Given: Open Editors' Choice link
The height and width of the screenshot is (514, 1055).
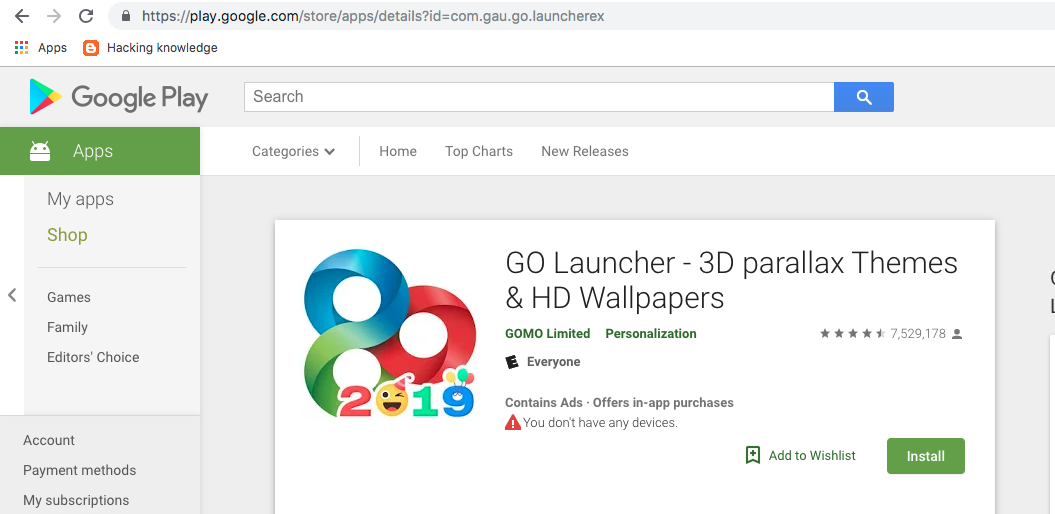Looking at the screenshot, I should coord(93,357).
